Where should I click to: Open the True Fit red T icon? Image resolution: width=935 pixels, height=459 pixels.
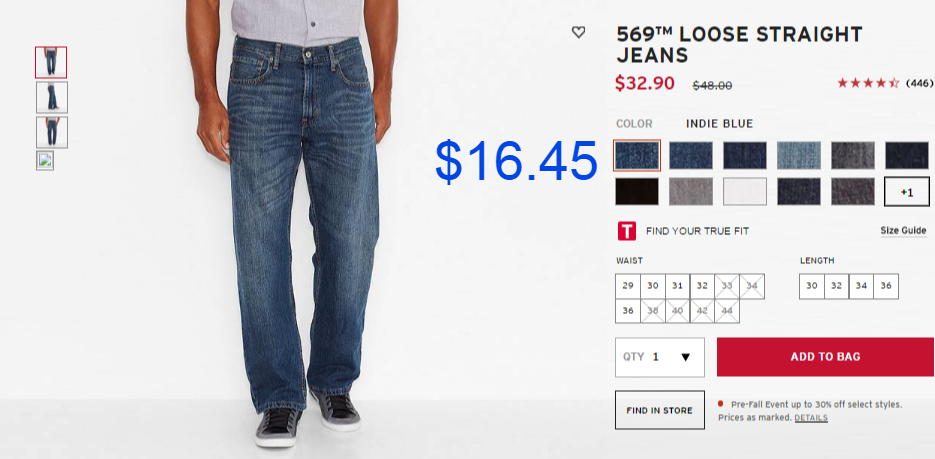point(626,231)
